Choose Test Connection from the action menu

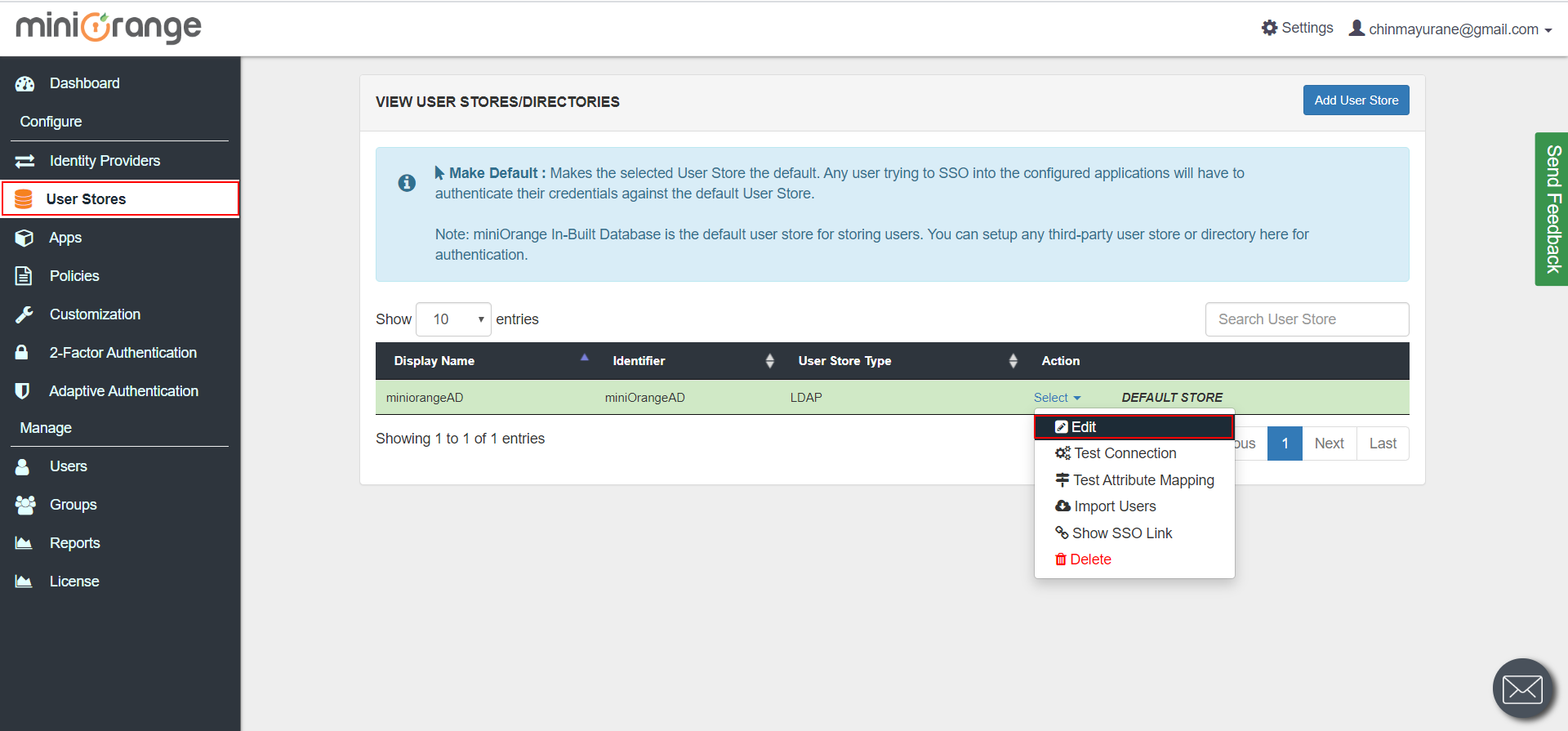1134,453
